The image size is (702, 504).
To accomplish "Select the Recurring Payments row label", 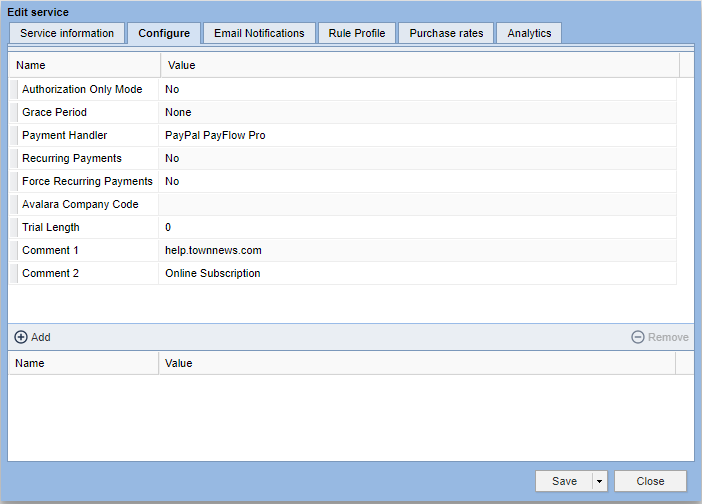I will pyautogui.click(x=72, y=158).
